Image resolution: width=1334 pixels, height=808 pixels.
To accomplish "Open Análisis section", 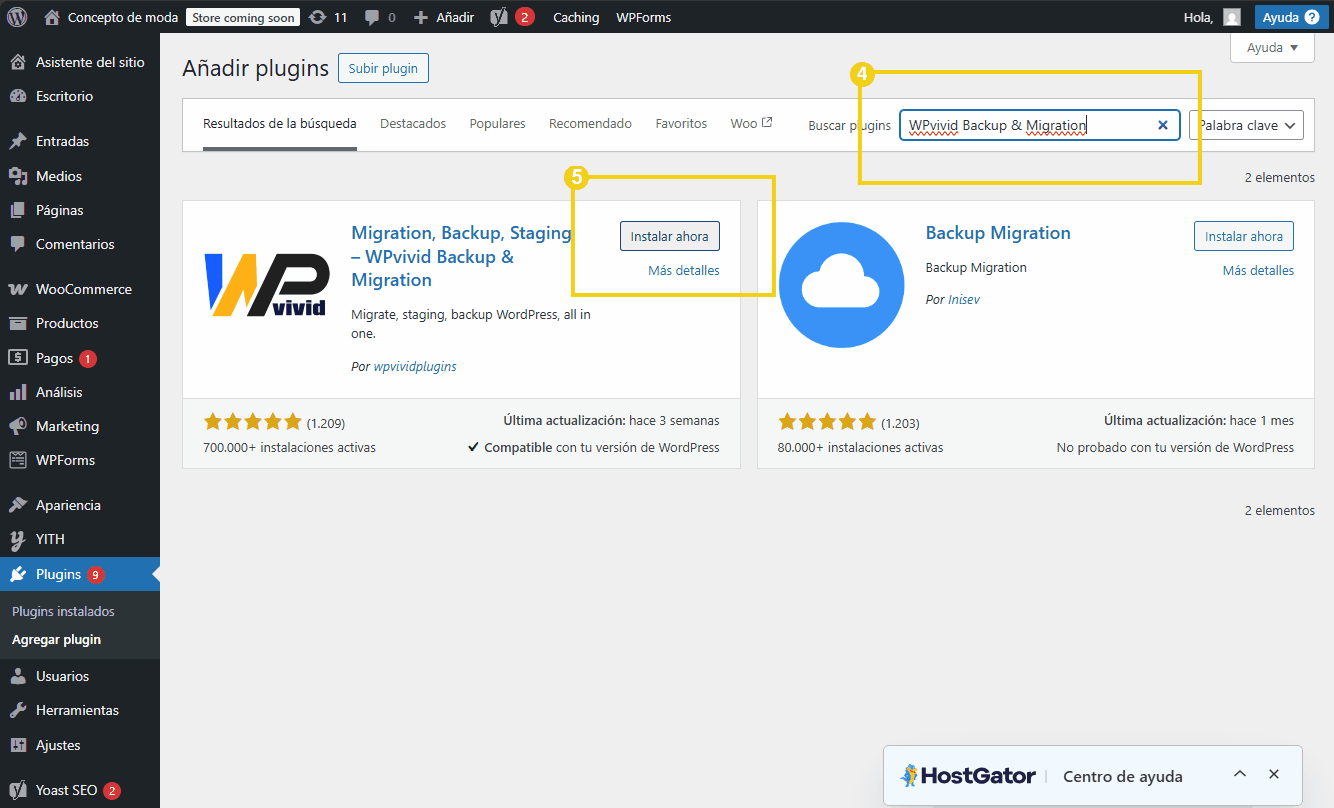I will [80, 392].
